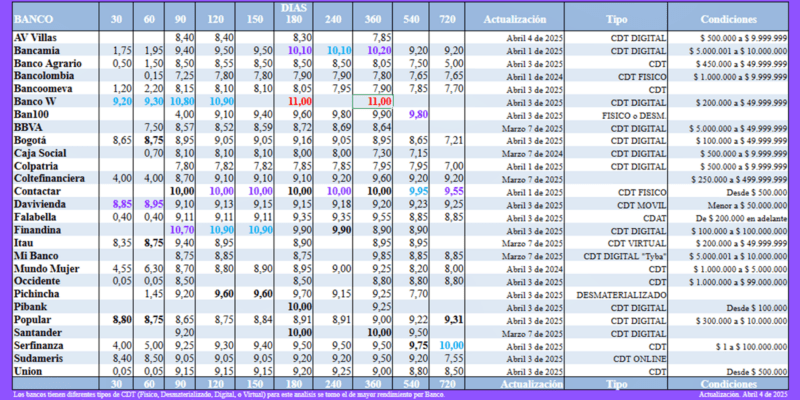This screenshot has width=800, height=400.
Task: Select the 'Los bancos tienen diferentes tipos' footnote
Action: pos(229,395)
